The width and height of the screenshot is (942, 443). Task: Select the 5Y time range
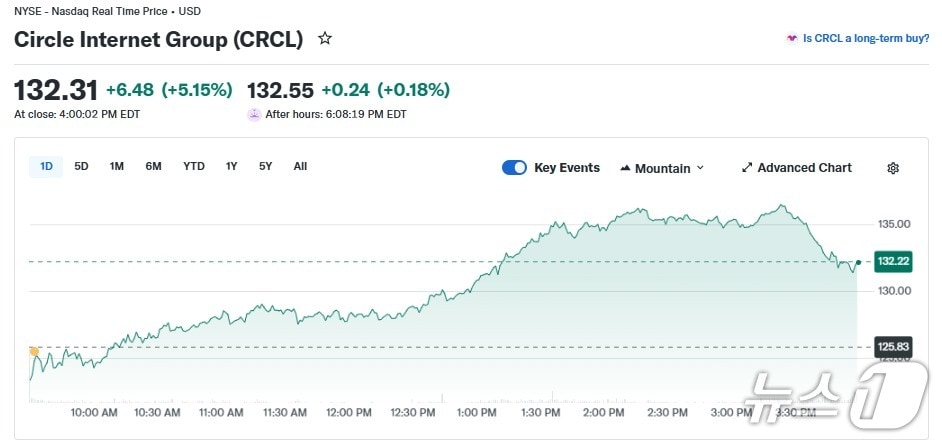click(x=265, y=166)
